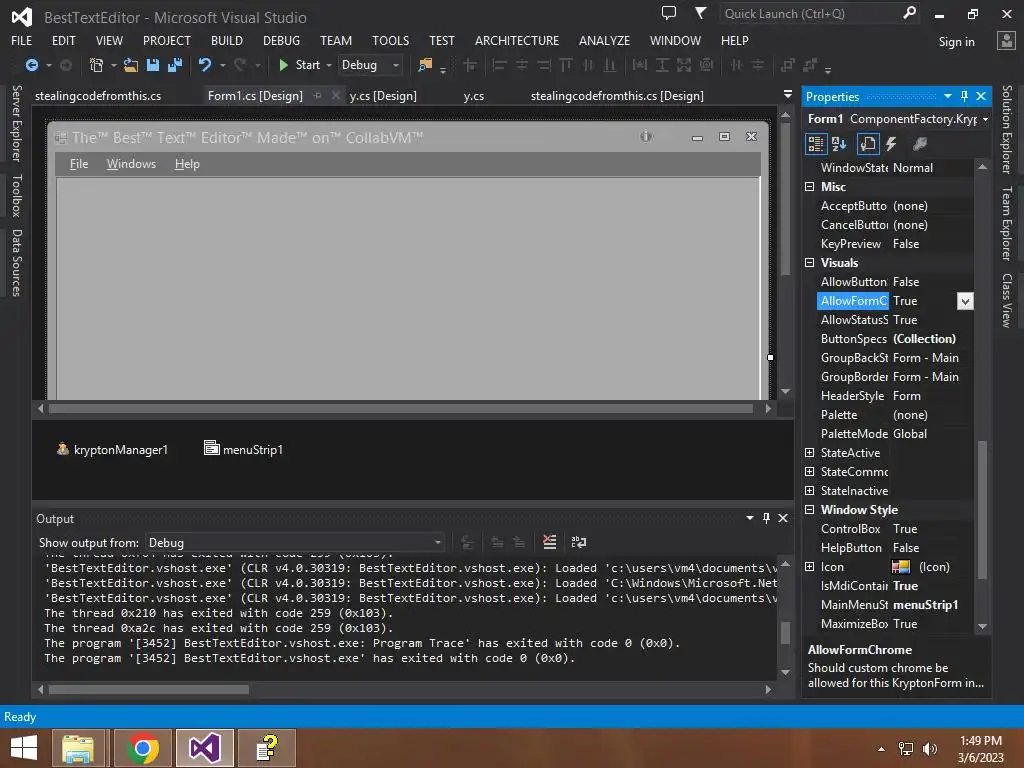Select the menuStrip1 component in the tray

click(244, 449)
